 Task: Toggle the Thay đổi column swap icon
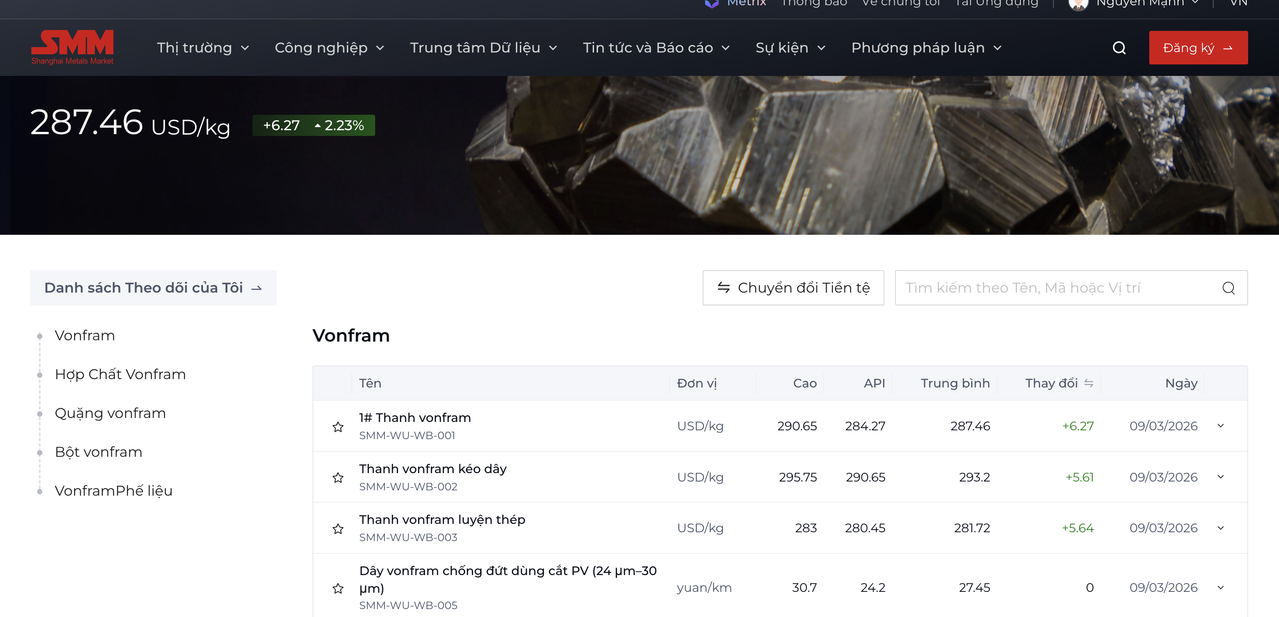tap(1089, 383)
